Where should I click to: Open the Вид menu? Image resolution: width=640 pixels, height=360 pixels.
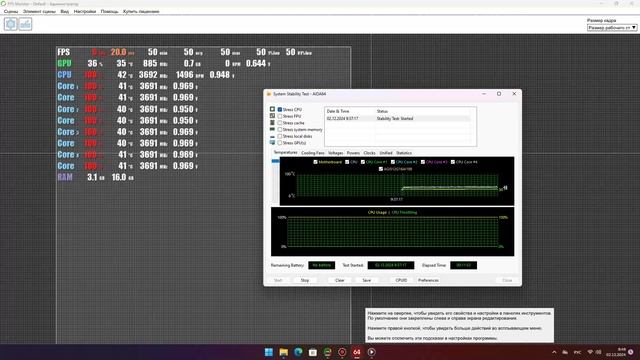pyautogui.click(x=64, y=11)
